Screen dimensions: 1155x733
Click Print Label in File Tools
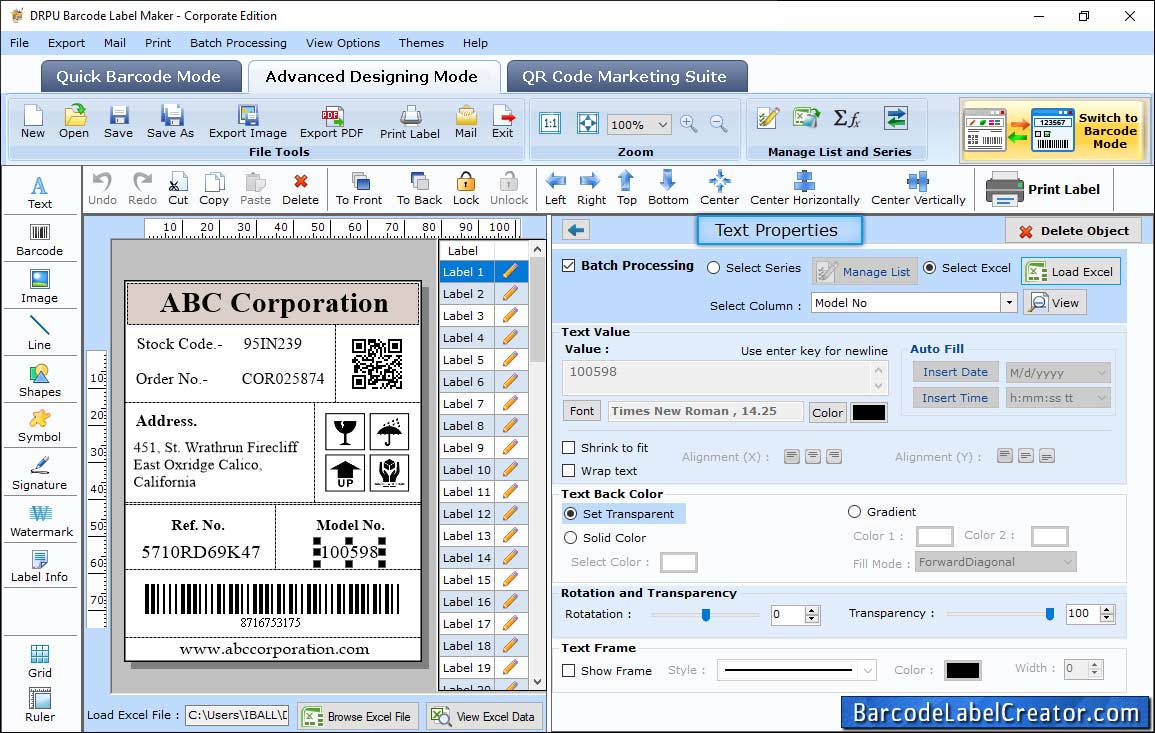tap(410, 122)
